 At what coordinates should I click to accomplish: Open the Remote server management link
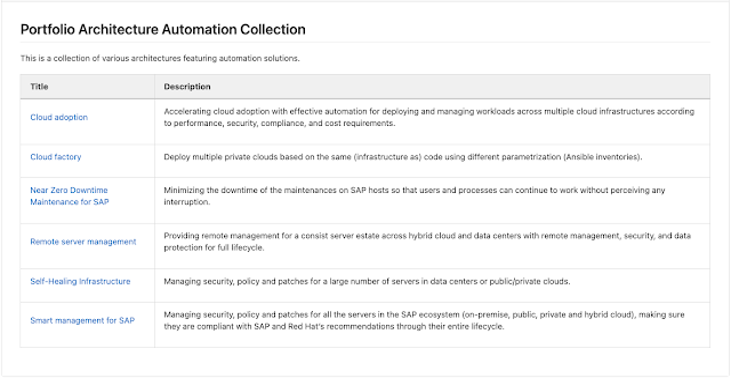(x=83, y=242)
